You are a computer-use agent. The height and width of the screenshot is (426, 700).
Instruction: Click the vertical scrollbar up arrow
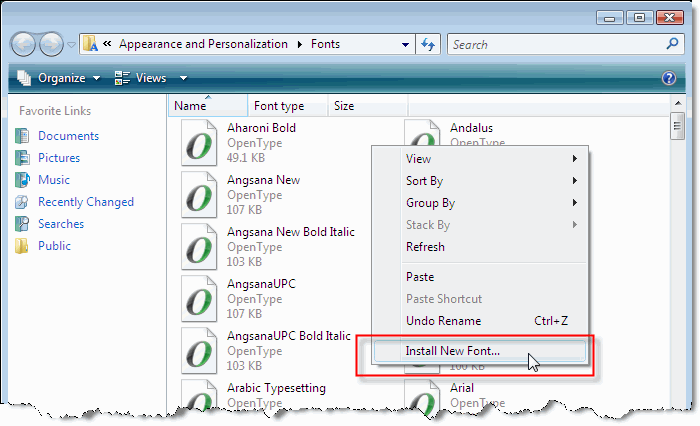(677, 105)
